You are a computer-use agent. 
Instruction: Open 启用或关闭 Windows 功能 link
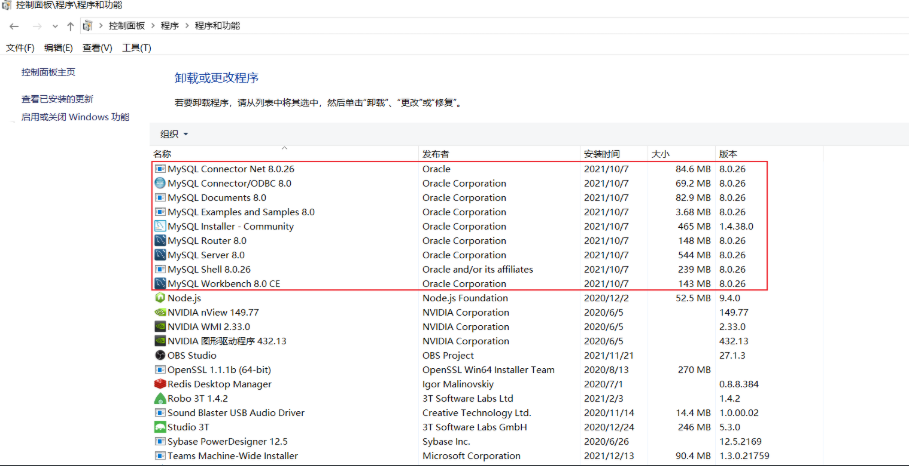[x=75, y=117]
